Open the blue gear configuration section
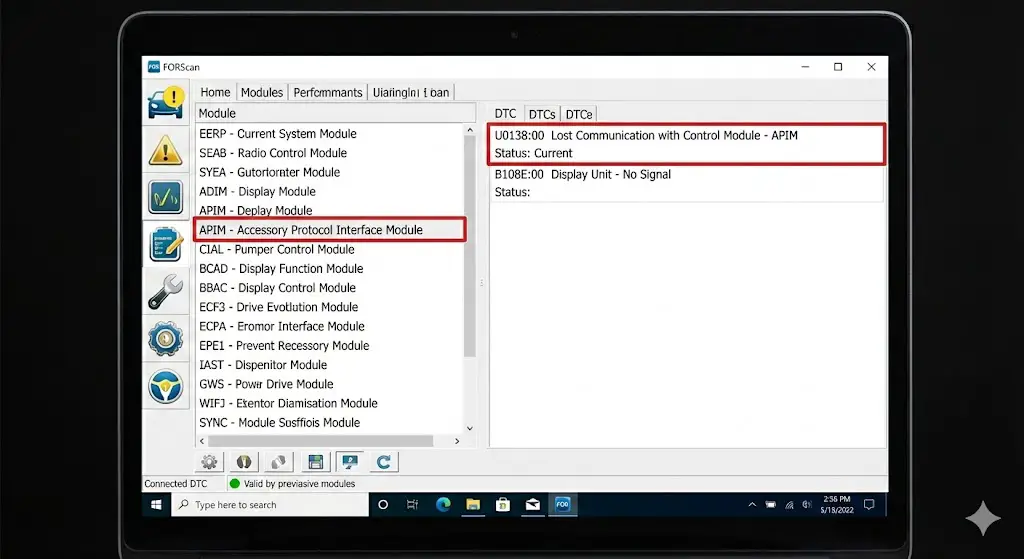This screenshot has height=559, width=1024. tap(166, 339)
